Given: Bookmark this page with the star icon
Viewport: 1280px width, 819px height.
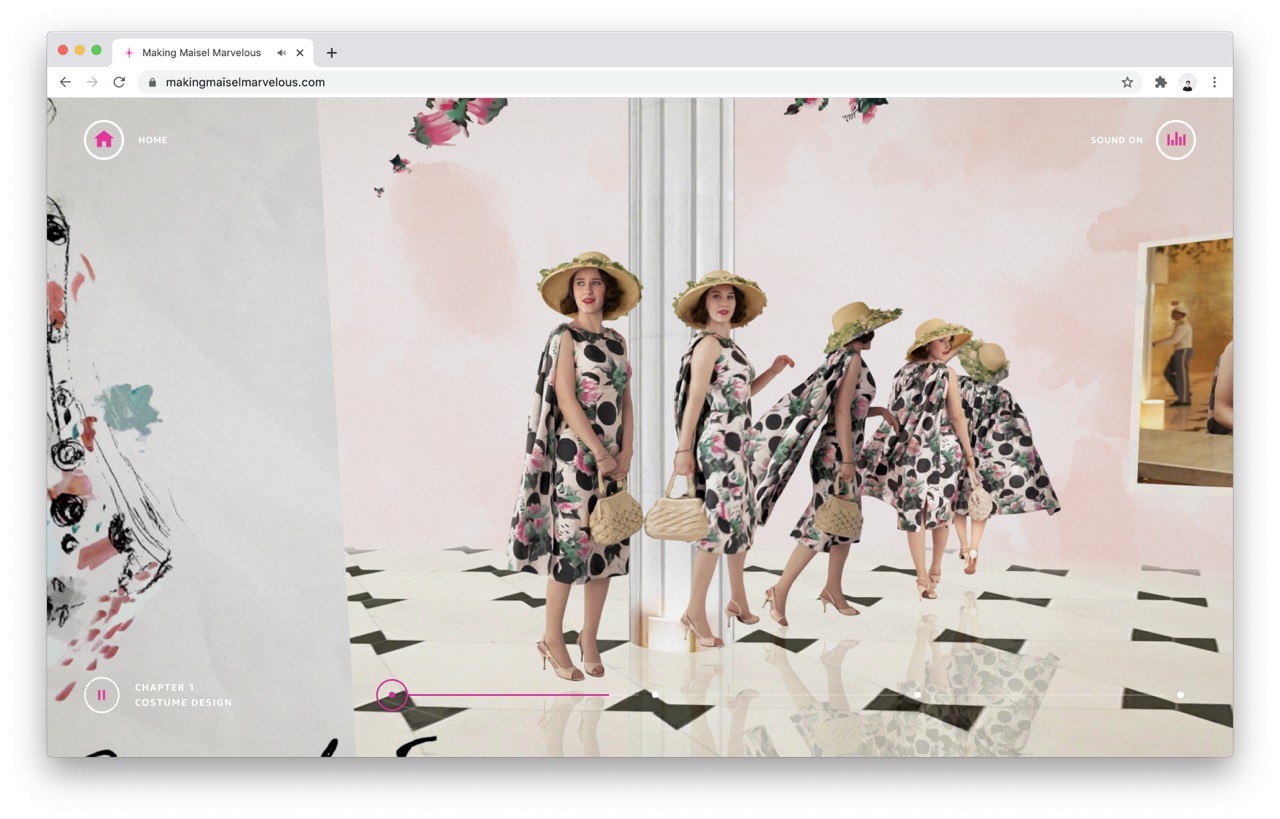Looking at the screenshot, I should (1127, 82).
